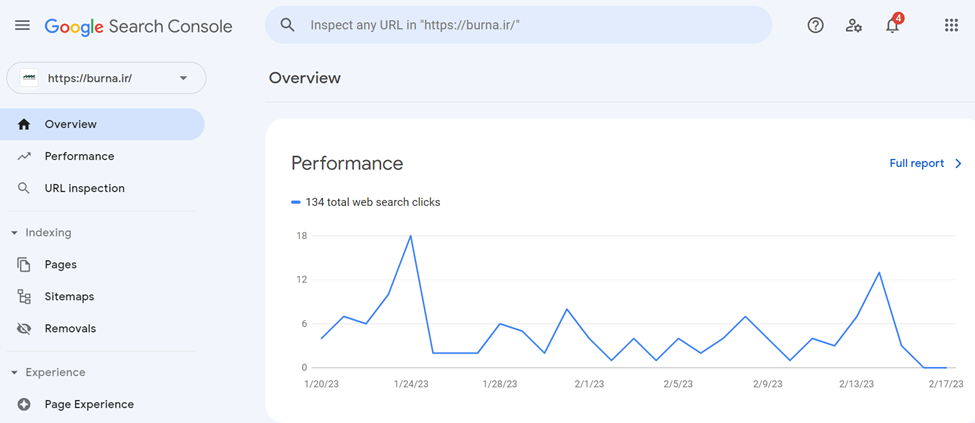975x423 pixels.
Task: Click the Google Search Console logo
Action: [138, 26]
